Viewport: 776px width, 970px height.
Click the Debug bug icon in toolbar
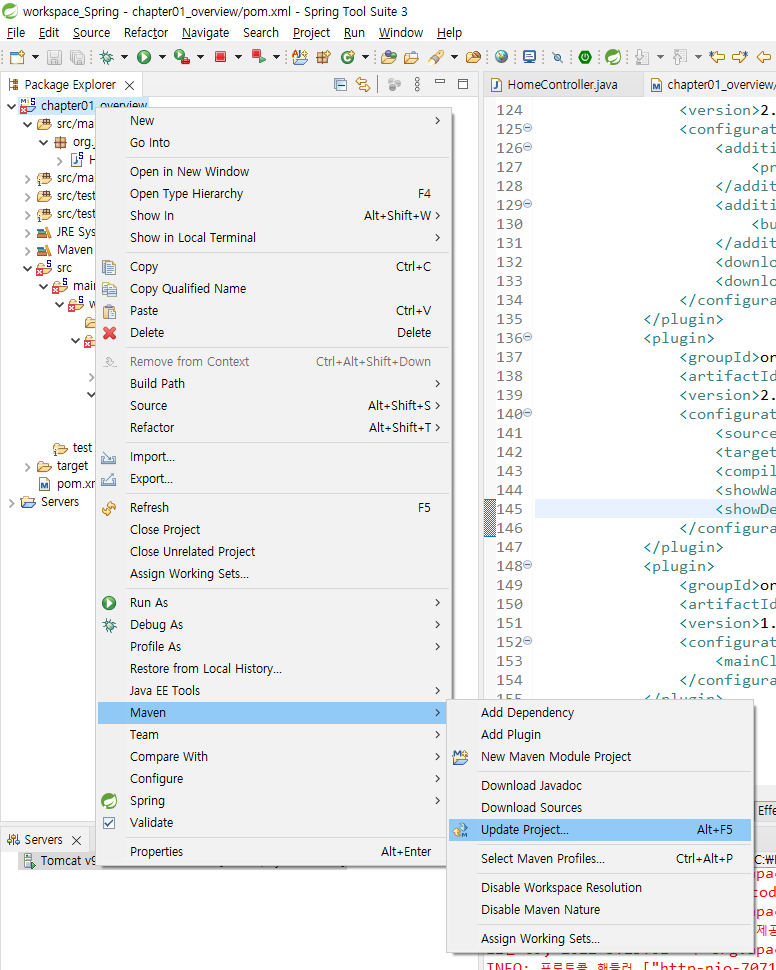106,57
